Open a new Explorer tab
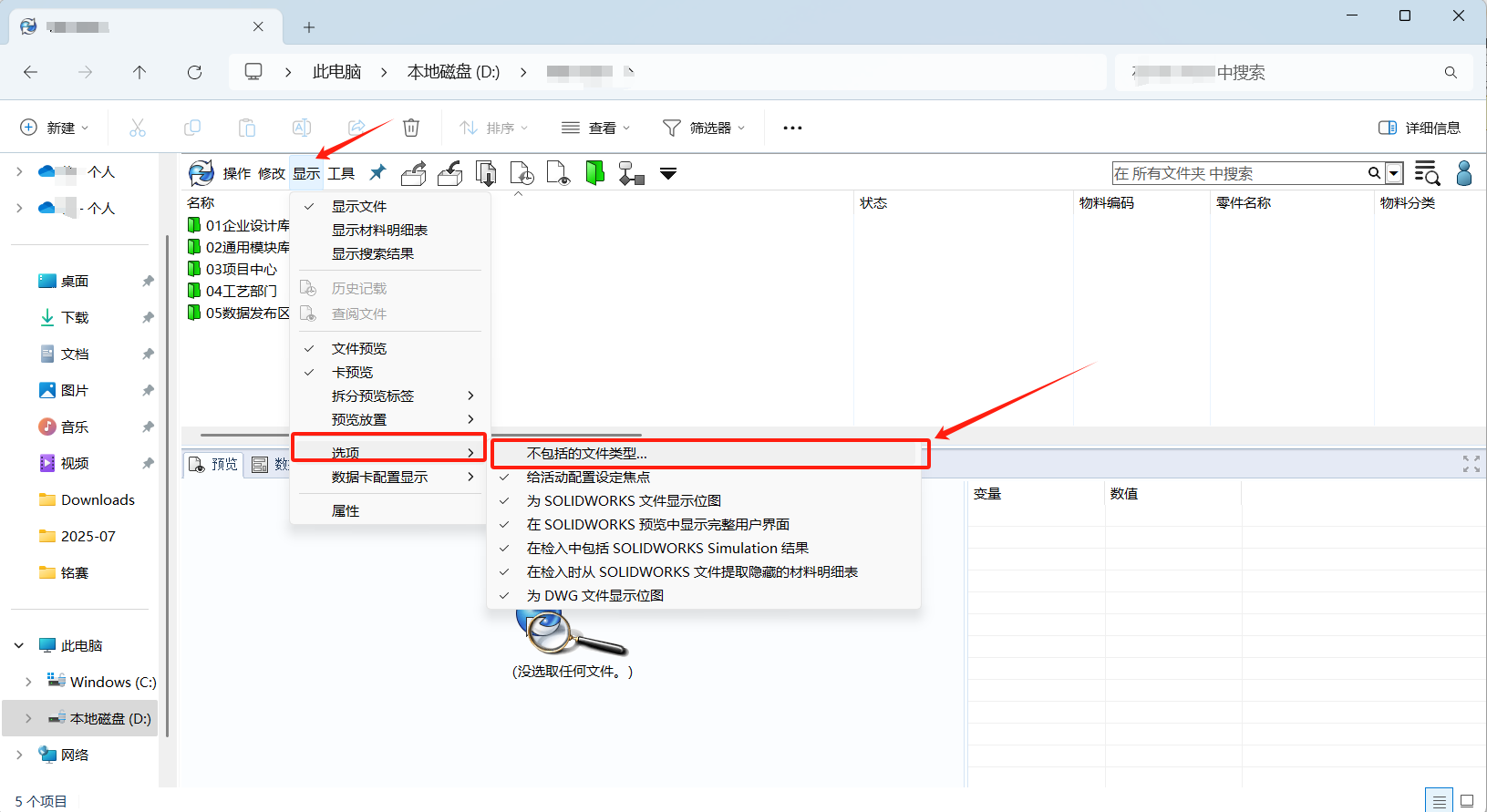1487x812 pixels. 309,27
